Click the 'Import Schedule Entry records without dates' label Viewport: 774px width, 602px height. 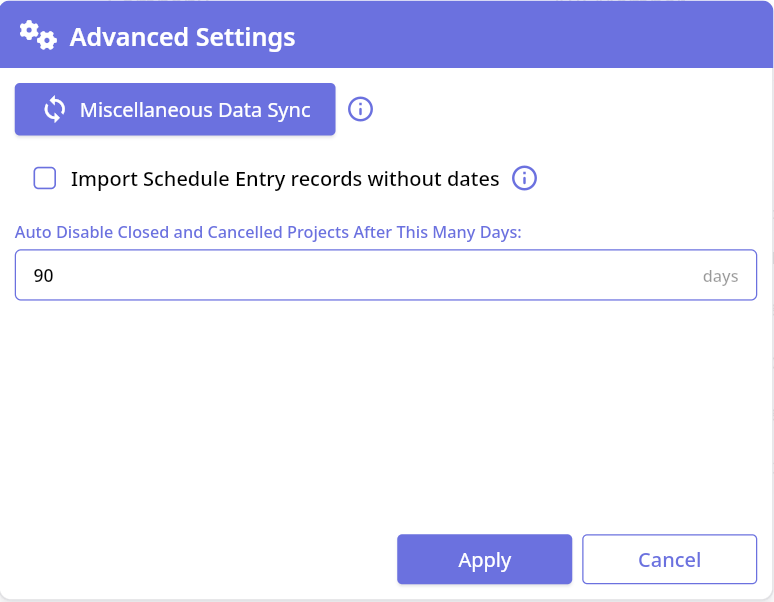[284, 179]
